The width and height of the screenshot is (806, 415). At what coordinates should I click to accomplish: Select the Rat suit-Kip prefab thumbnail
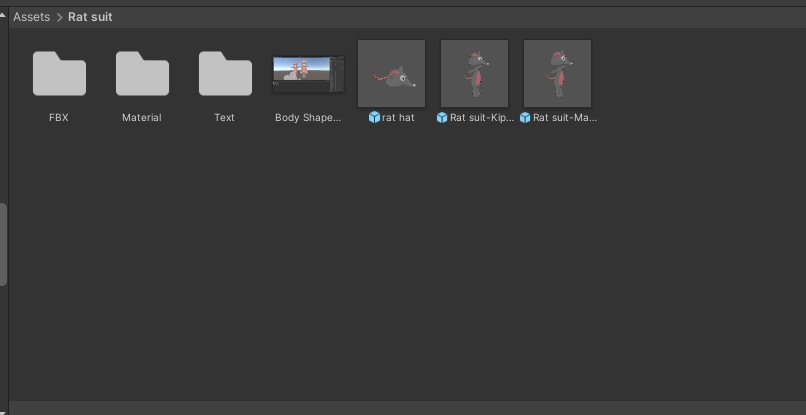coord(474,73)
